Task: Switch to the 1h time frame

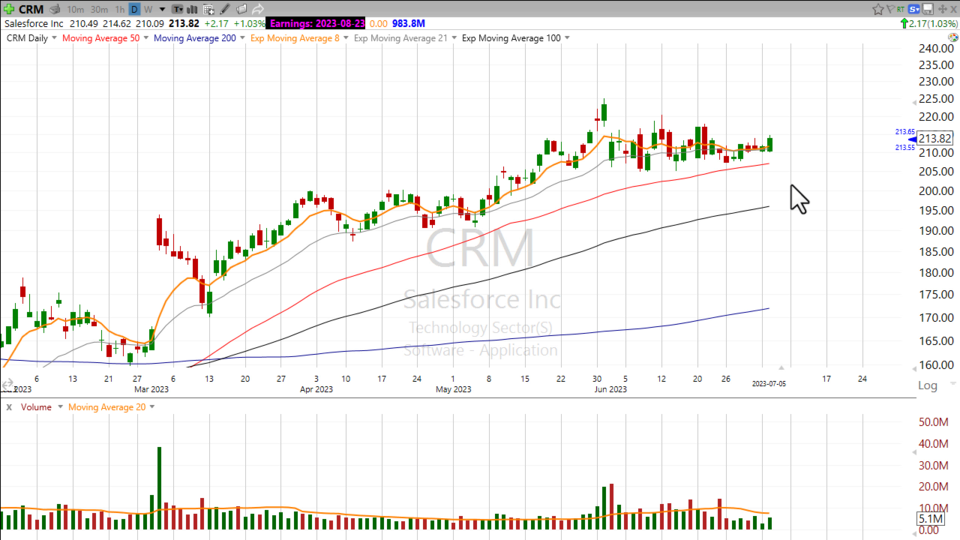Action: pyautogui.click(x=119, y=9)
